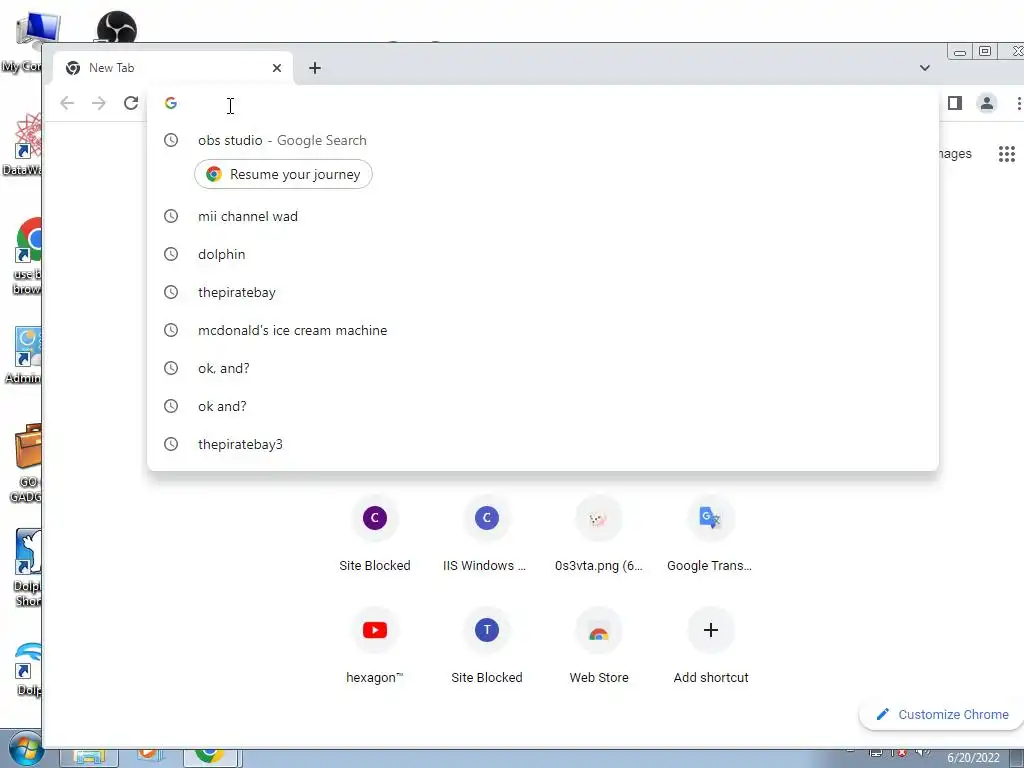Select the OBS Studio desktop icon
This screenshot has width=1024, height=768.
(117, 27)
